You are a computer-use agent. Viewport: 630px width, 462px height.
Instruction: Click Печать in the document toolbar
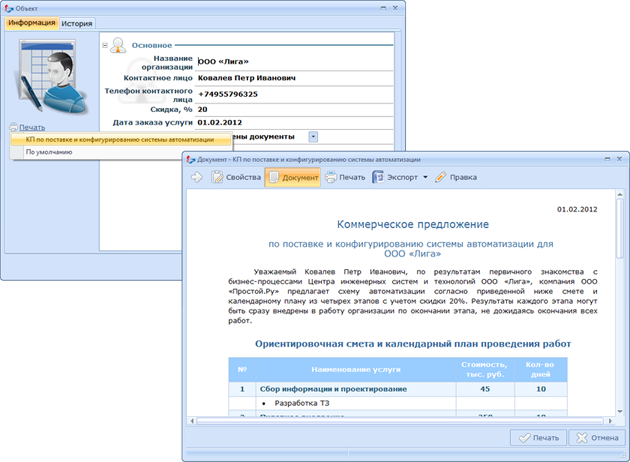pos(345,177)
